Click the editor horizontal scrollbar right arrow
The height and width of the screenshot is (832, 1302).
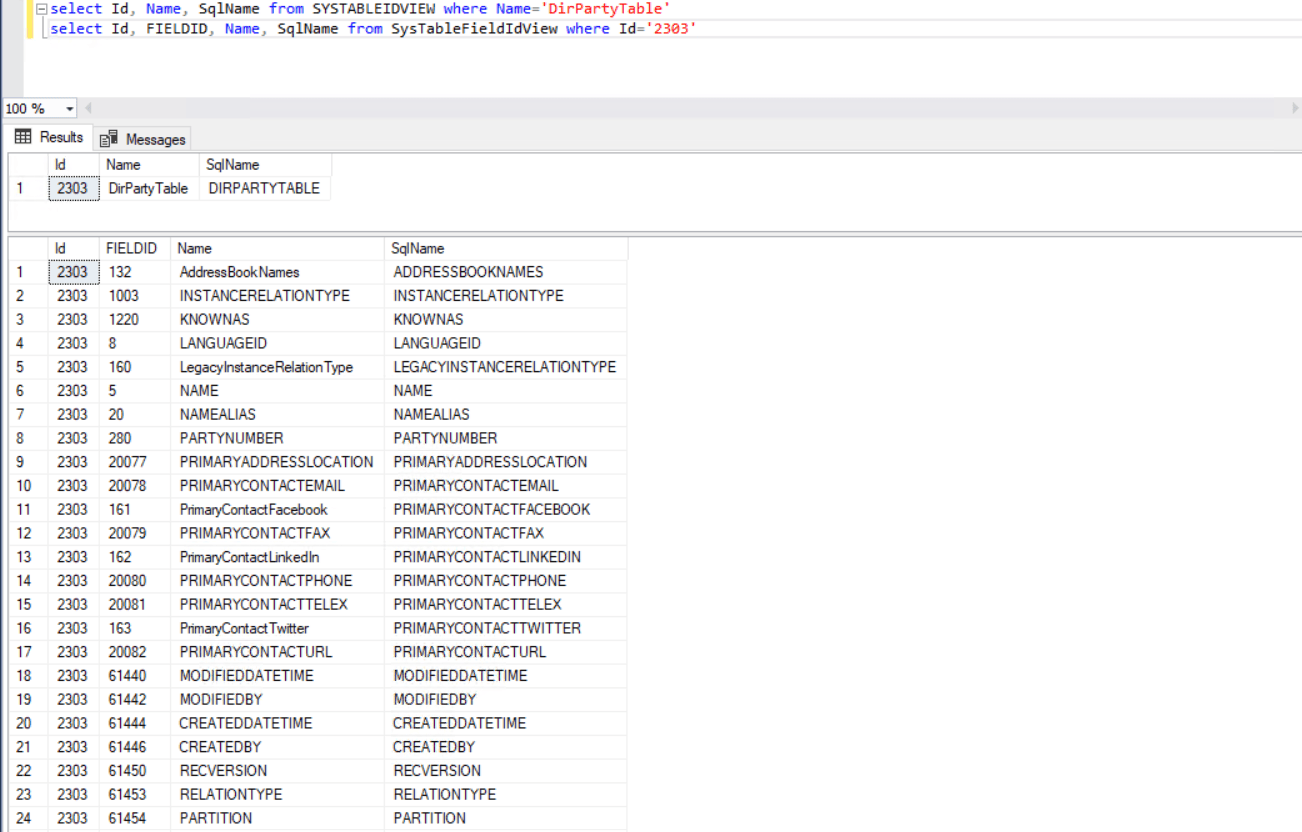[1295, 108]
